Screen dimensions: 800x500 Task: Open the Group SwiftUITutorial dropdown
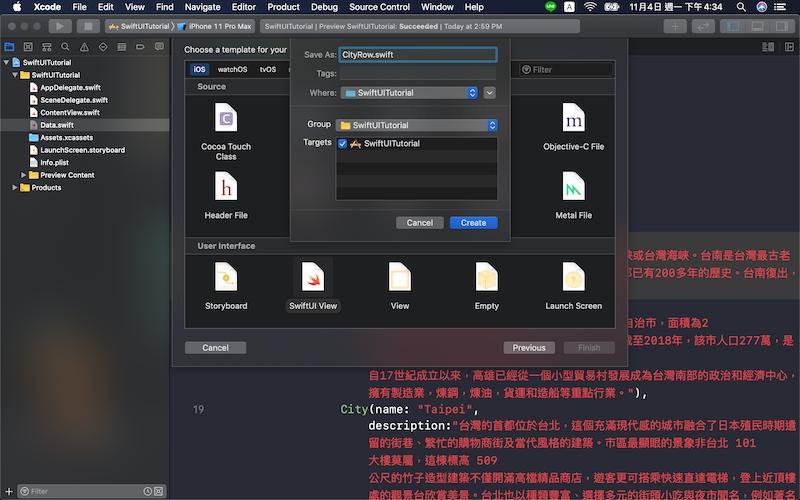pos(416,125)
